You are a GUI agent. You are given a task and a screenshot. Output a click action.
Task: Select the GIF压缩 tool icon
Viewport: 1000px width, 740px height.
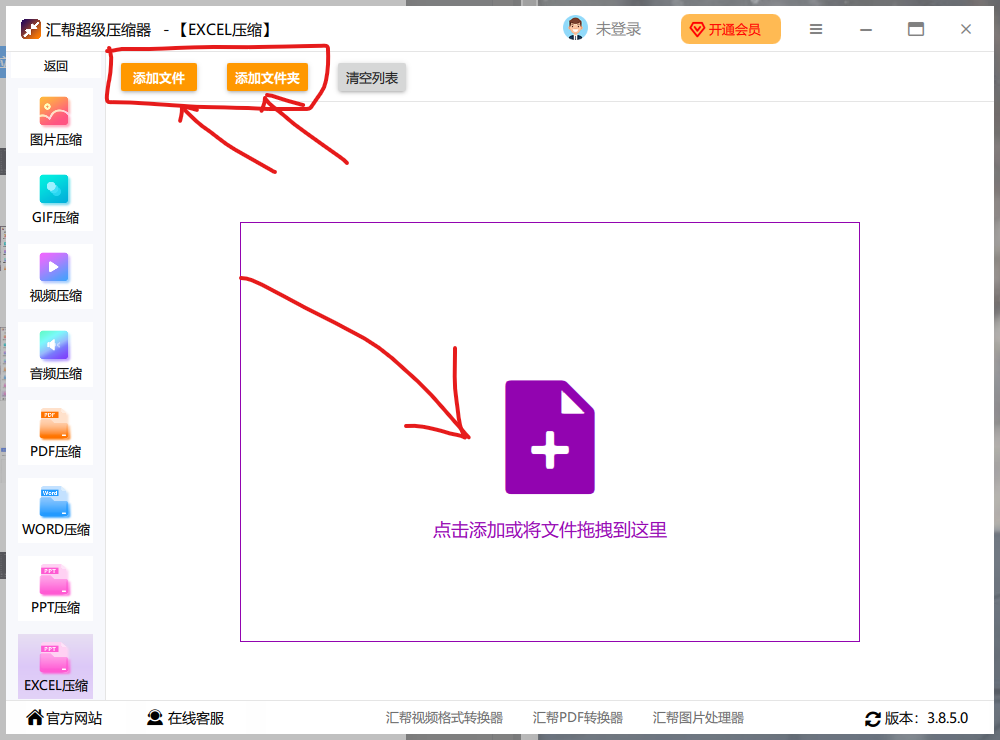[54, 189]
